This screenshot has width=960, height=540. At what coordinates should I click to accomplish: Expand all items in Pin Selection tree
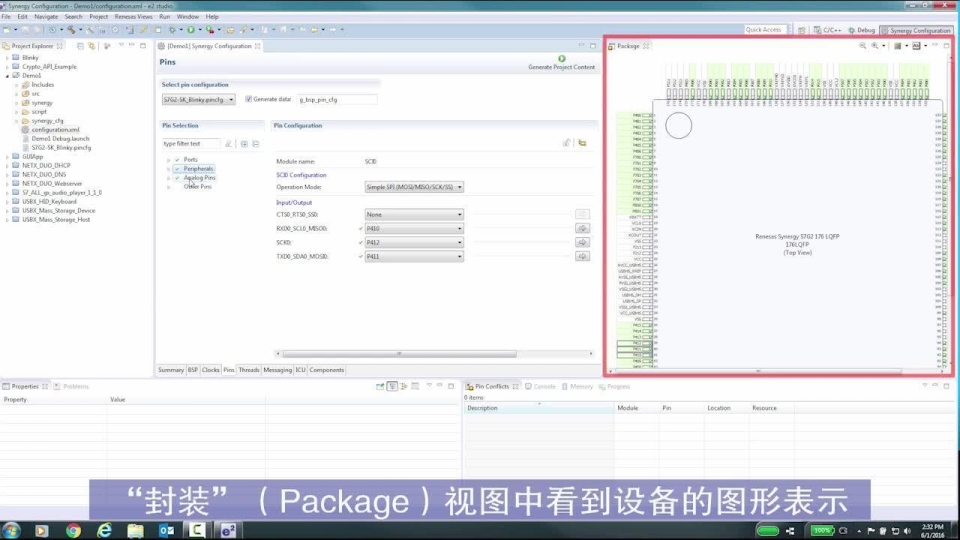pyautogui.click(x=243, y=144)
